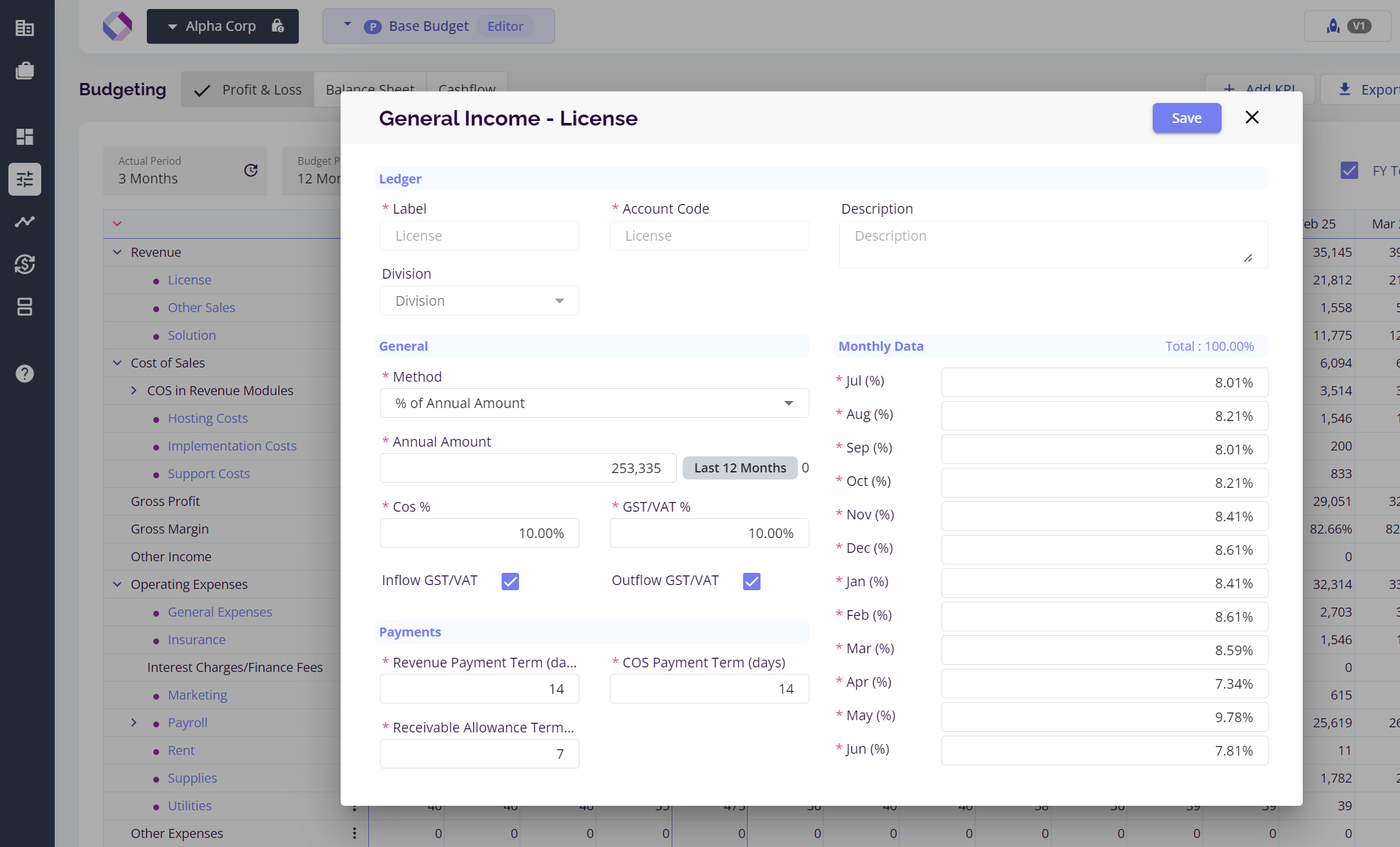Open the currency exchange sidebar icon
The height and width of the screenshot is (847, 1400).
(x=24, y=264)
